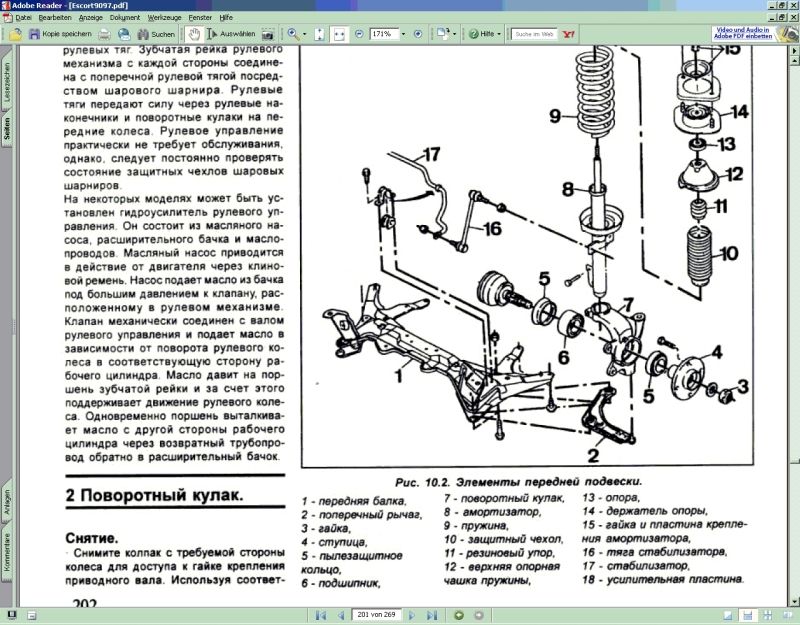800x625 pixels.
Task: Click the Adobe Reader title bar icon
Action: [6, 5]
